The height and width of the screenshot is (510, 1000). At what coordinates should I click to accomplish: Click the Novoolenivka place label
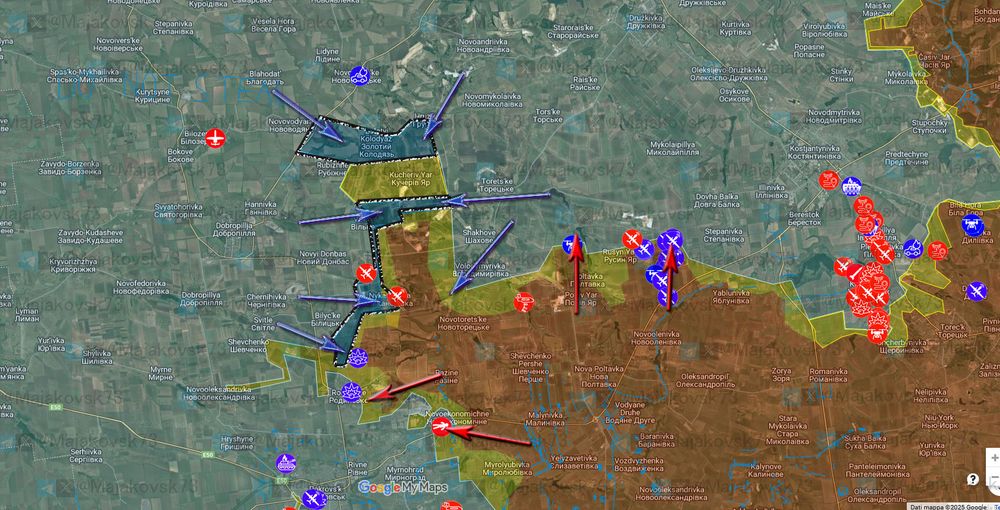[x=657, y=338]
